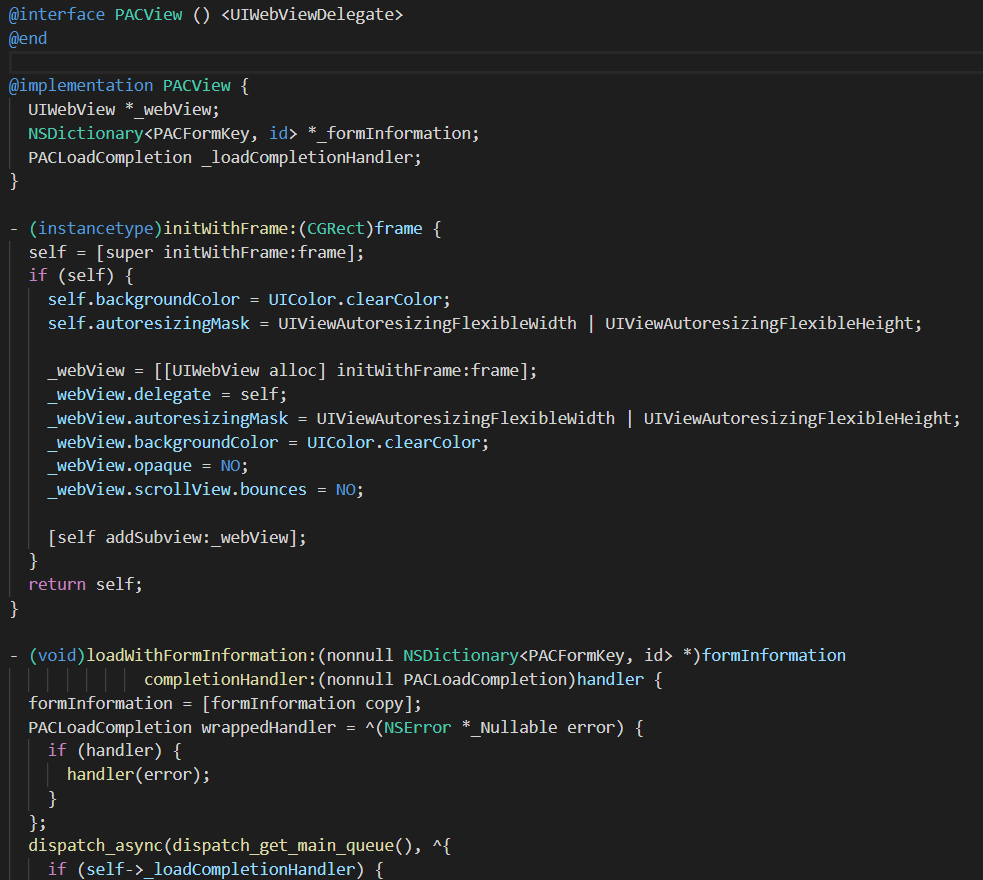Image resolution: width=983 pixels, height=880 pixels.
Task: Click the @interface keyword on first line
Action: click(56, 14)
